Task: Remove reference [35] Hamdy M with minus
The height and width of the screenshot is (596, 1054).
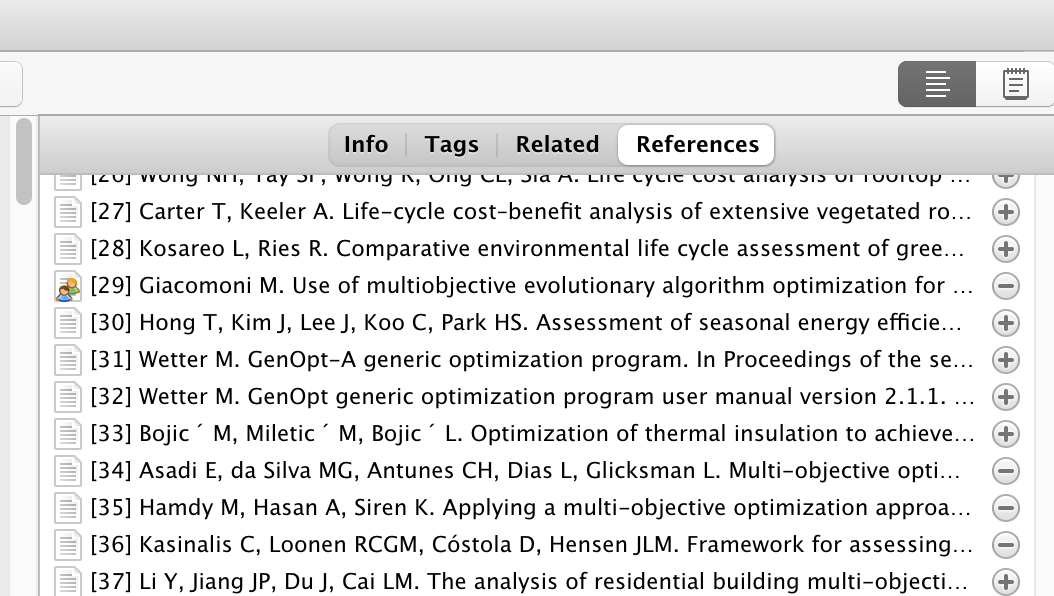Action: pyautogui.click(x=1006, y=508)
